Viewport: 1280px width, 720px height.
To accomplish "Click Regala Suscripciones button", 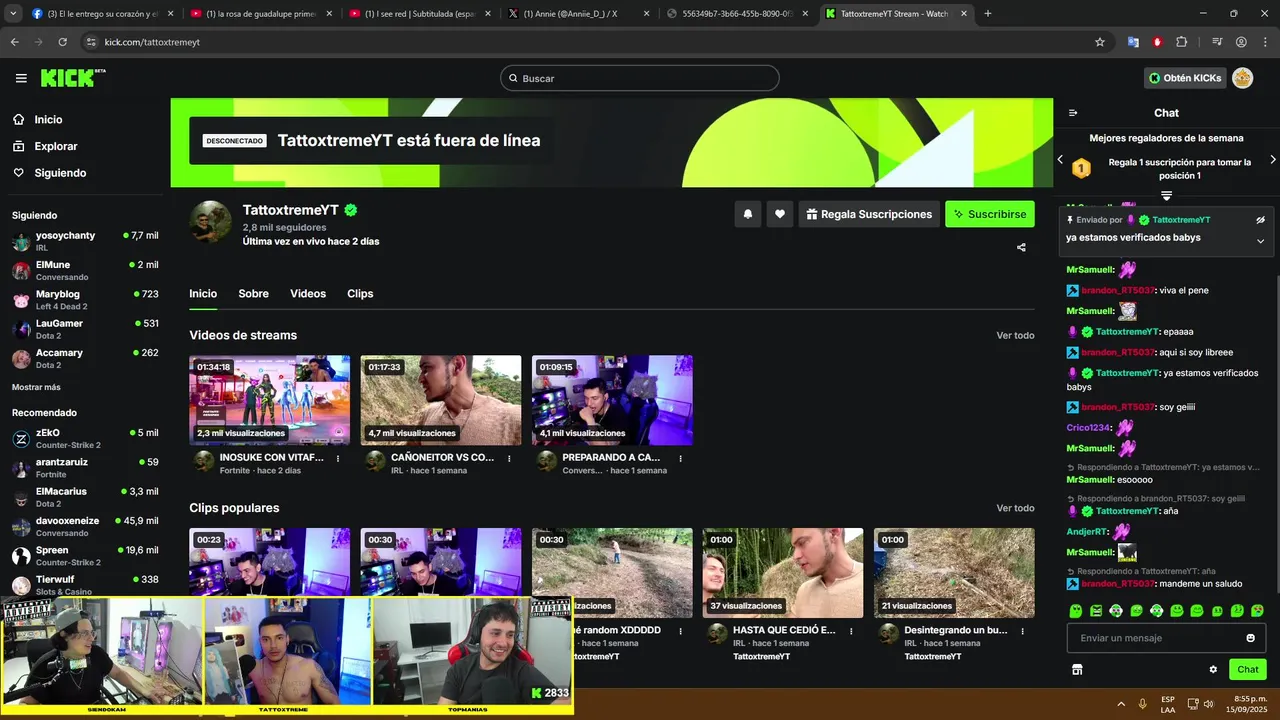I will click(869, 214).
